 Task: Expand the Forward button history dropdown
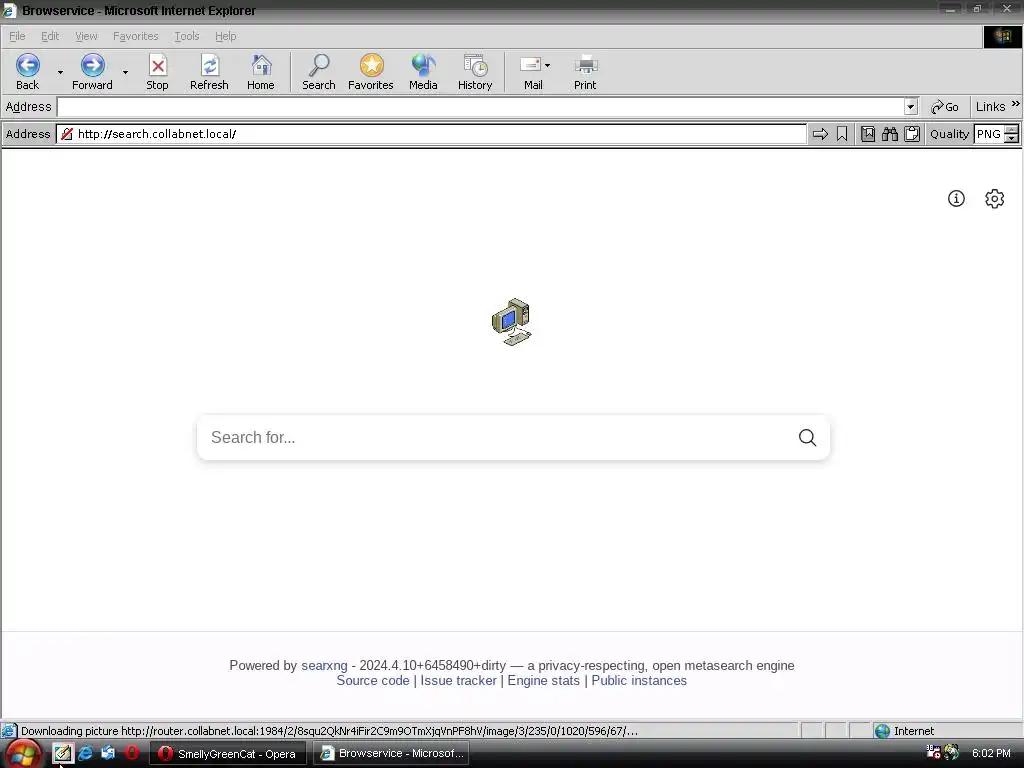pos(125,72)
